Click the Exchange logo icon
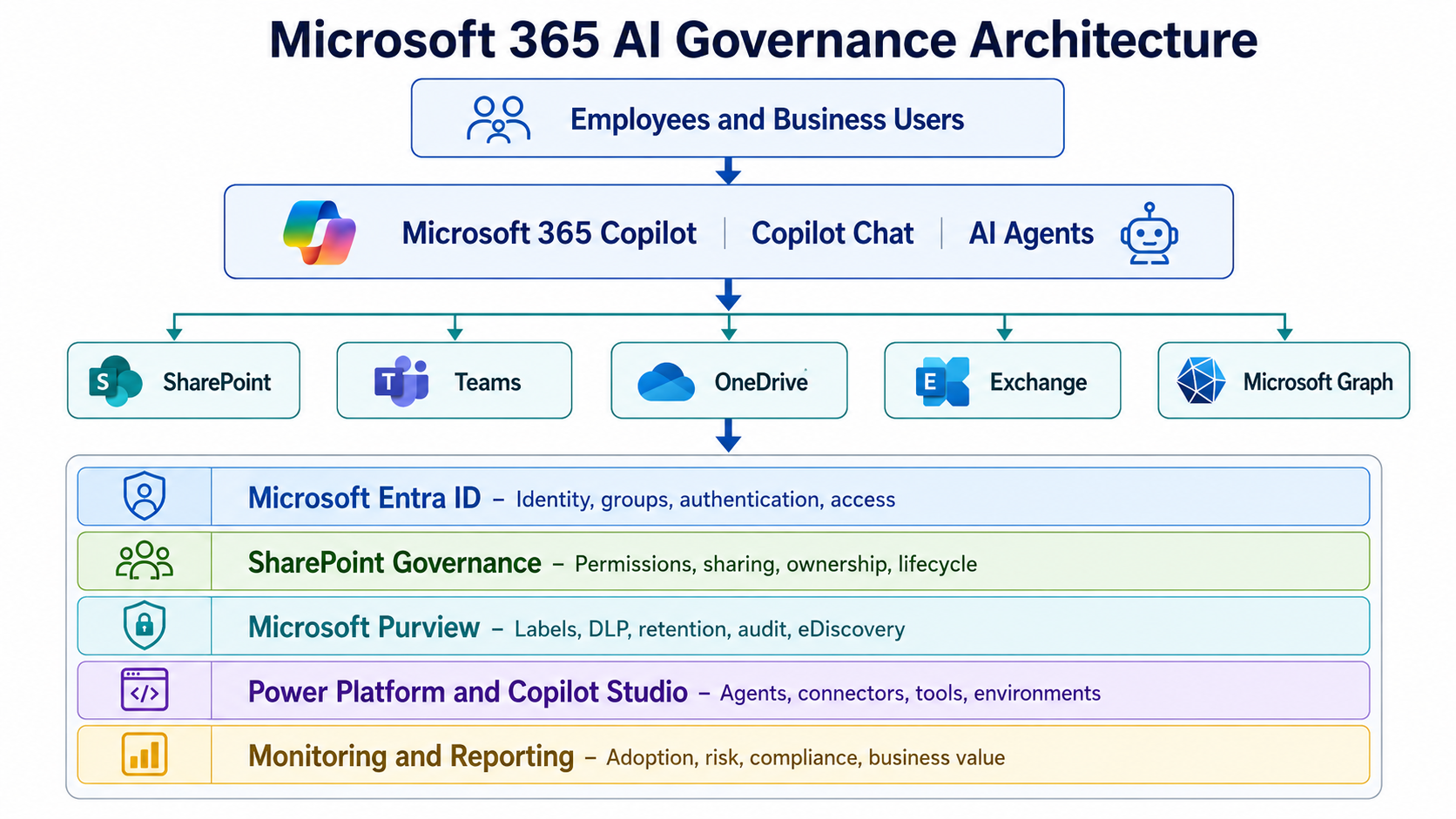Image resolution: width=1456 pixels, height=819 pixels. 942,381
